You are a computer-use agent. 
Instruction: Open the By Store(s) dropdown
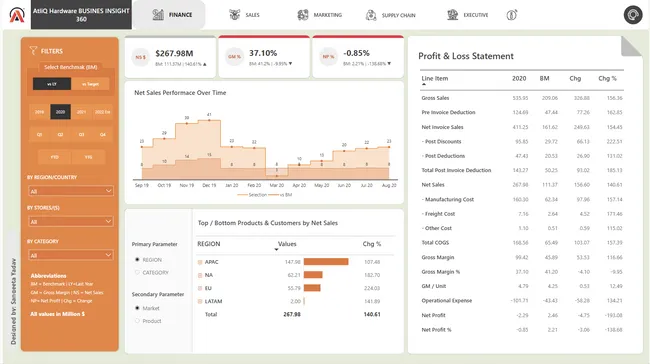click(71, 221)
